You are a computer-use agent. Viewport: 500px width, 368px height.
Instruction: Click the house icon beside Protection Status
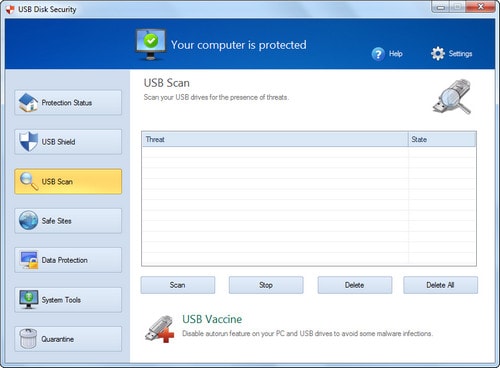[28, 102]
